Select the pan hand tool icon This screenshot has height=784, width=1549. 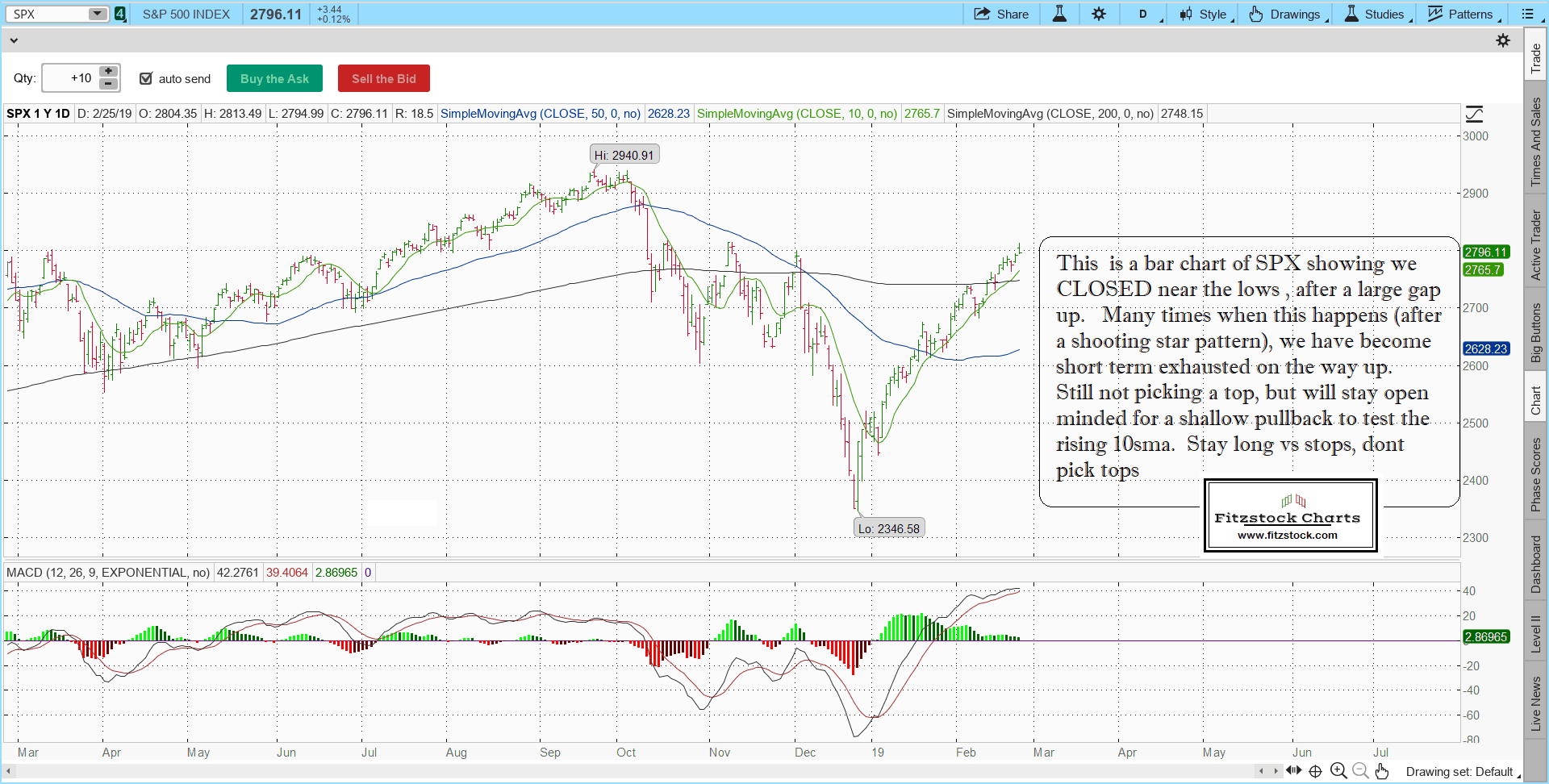(x=1382, y=771)
